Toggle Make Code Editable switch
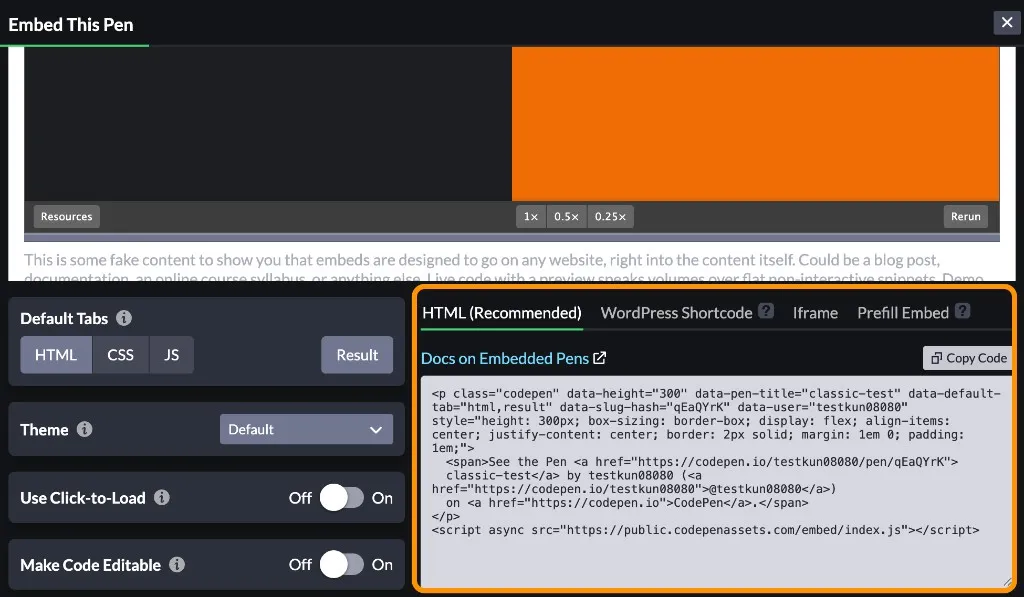This screenshot has height=597, width=1024. [342, 564]
